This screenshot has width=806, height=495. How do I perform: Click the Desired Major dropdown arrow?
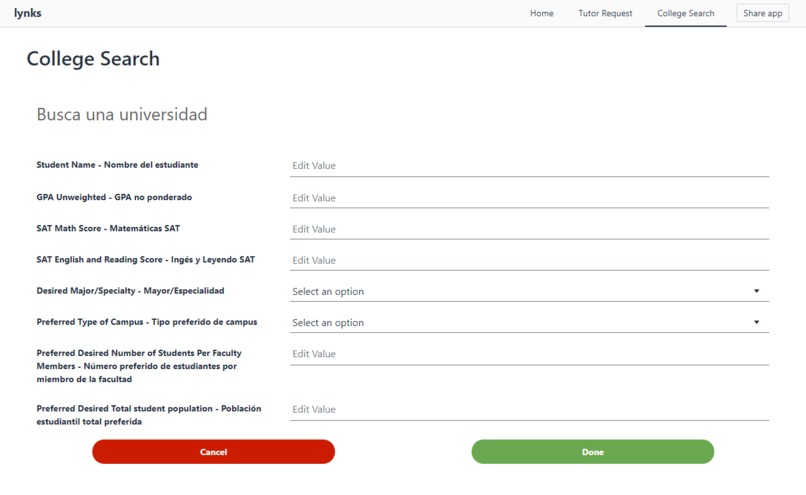click(x=756, y=291)
